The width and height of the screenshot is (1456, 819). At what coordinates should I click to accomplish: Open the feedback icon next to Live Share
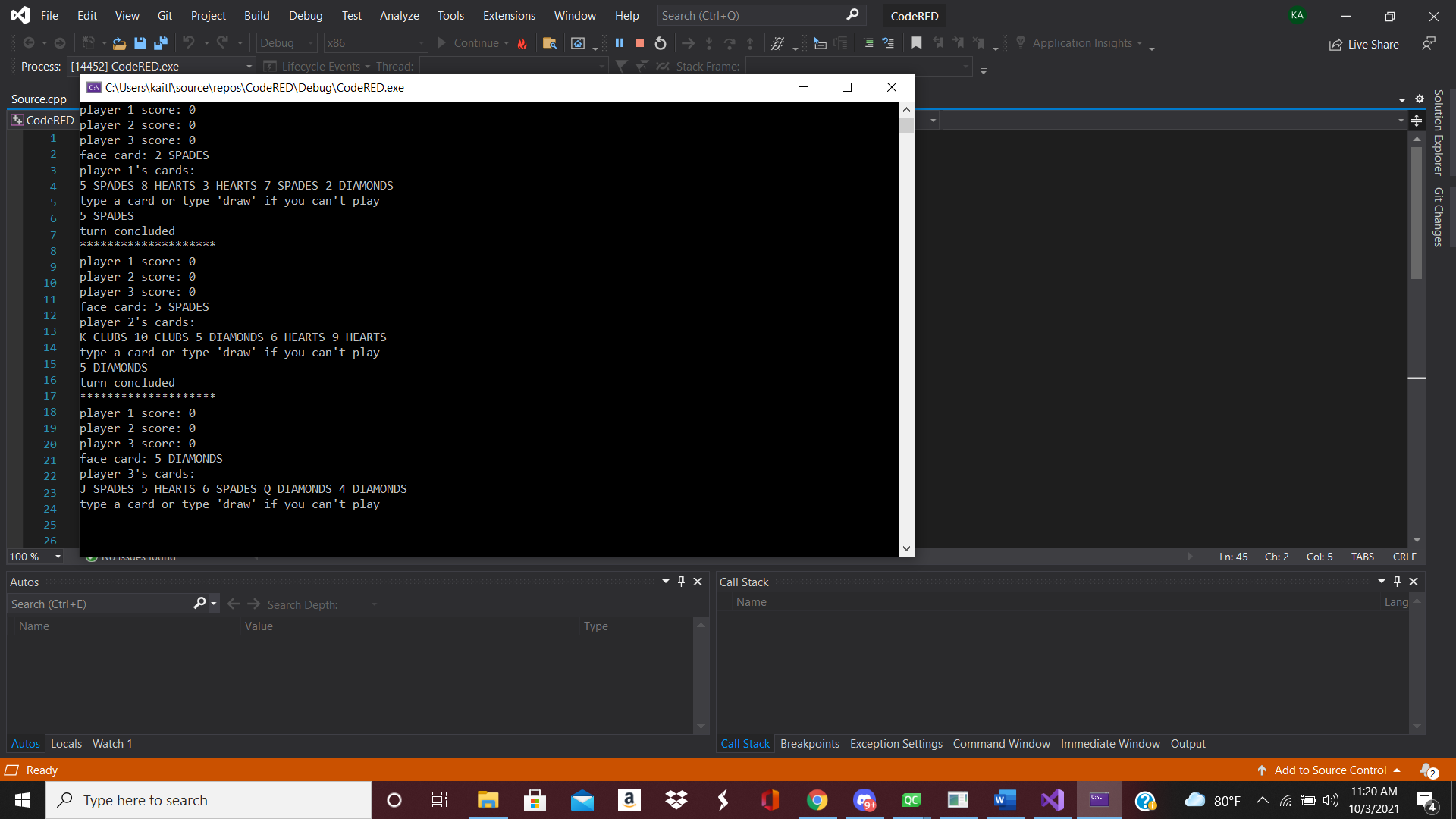point(1429,44)
